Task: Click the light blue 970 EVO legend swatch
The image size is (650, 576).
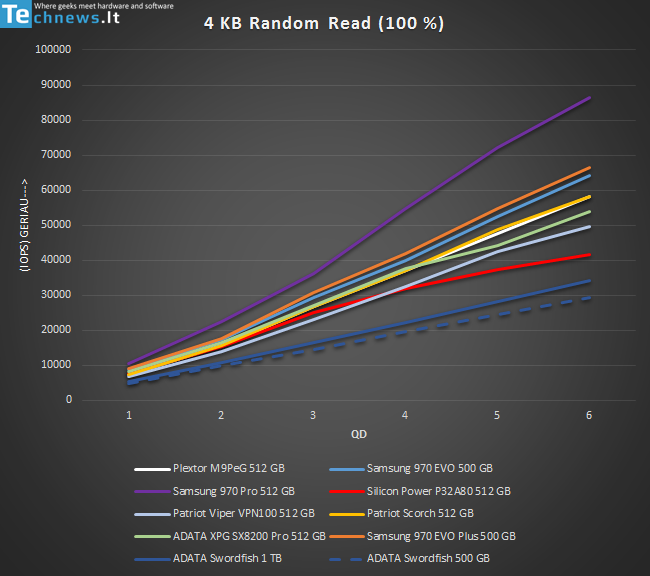Action: (347, 469)
